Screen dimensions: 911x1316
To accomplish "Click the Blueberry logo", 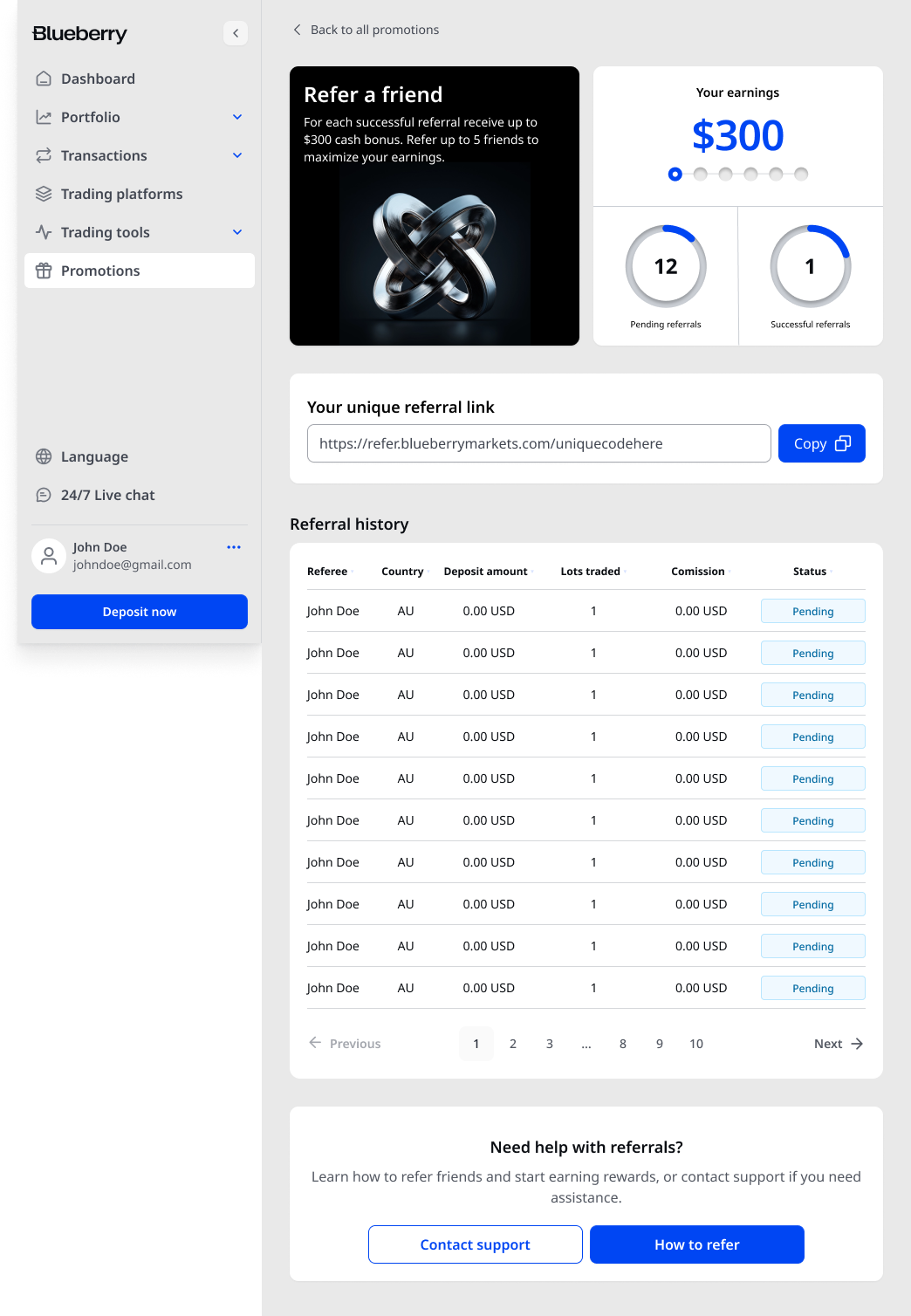I will tap(79, 33).
